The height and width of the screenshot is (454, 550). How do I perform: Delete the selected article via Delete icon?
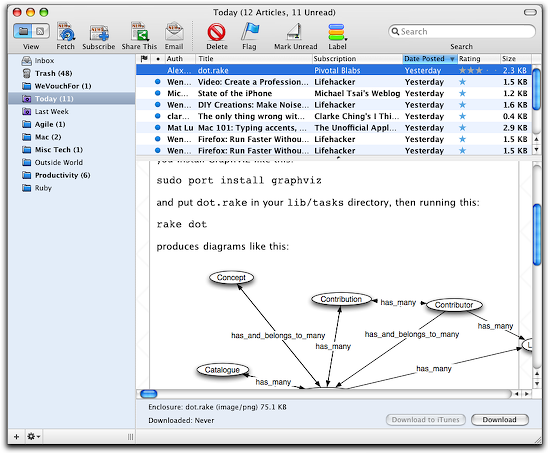pos(216,32)
